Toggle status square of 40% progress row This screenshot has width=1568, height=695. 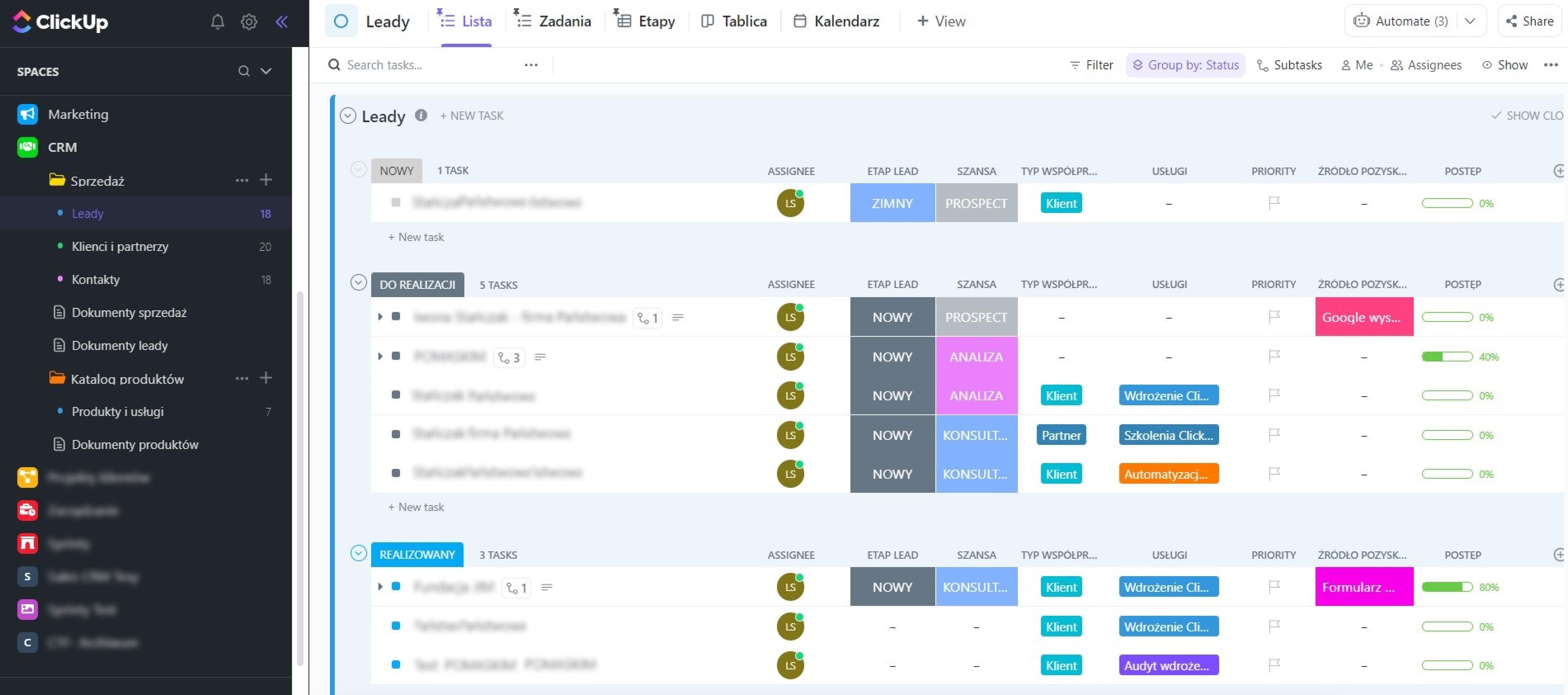pos(396,356)
